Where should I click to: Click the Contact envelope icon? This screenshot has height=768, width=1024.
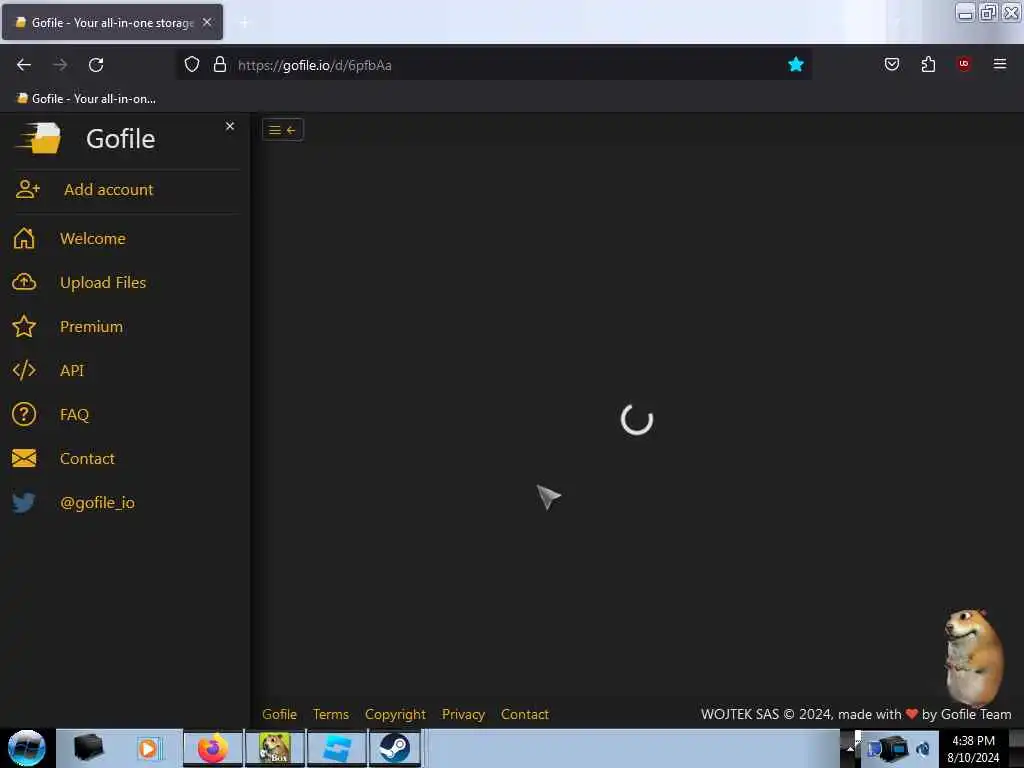pyautogui.click(x=24, y=458)
